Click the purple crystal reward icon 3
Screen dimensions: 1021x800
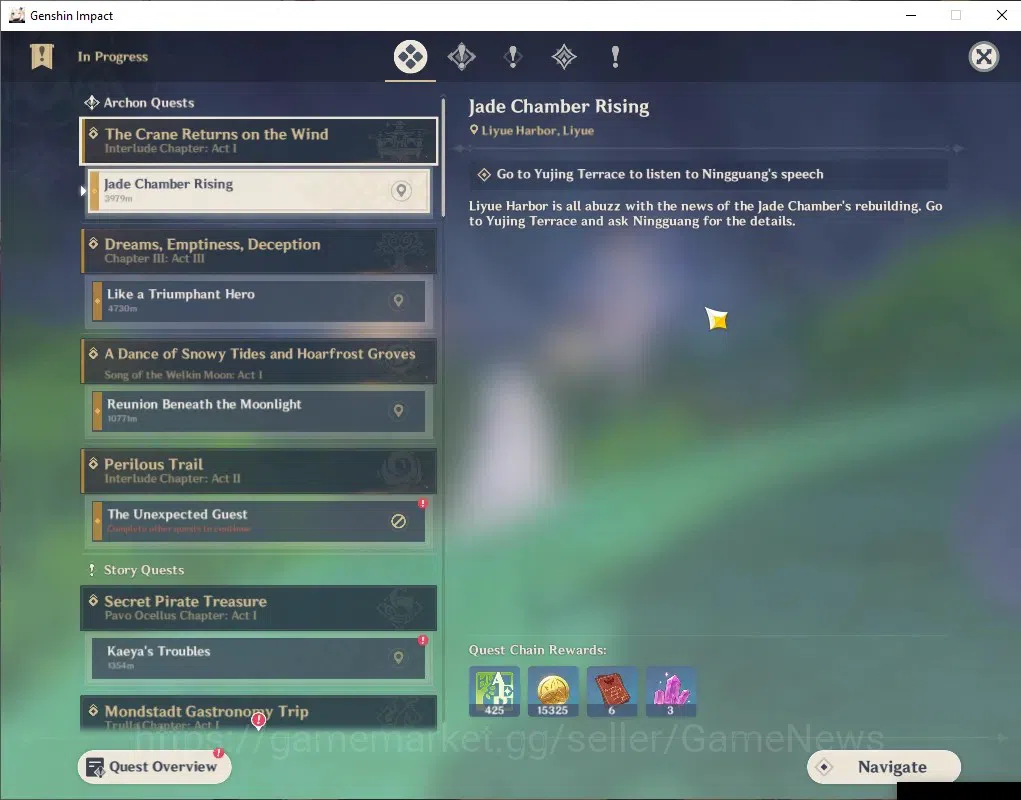tap(671, 691)
